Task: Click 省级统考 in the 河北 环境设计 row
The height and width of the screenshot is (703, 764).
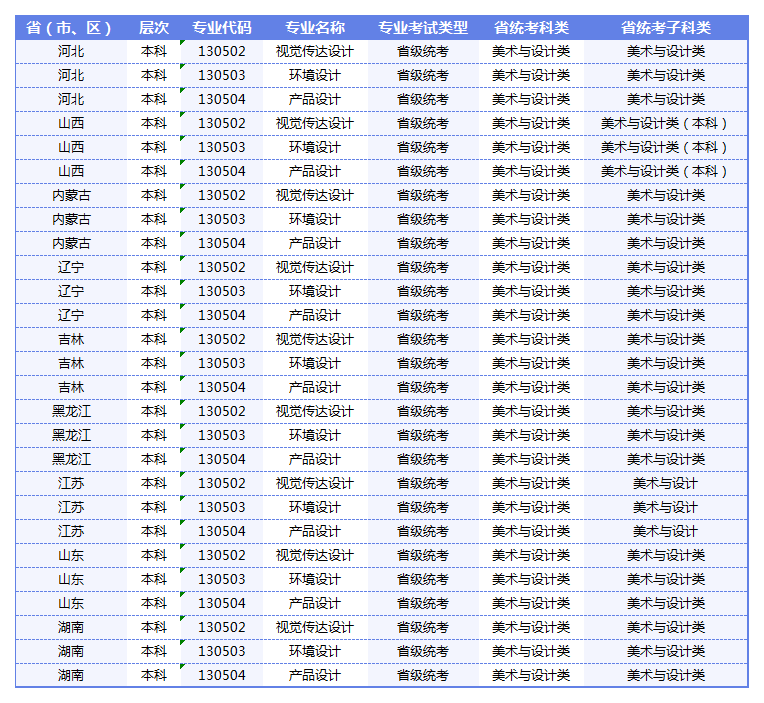Action: (x=422, y=75)
